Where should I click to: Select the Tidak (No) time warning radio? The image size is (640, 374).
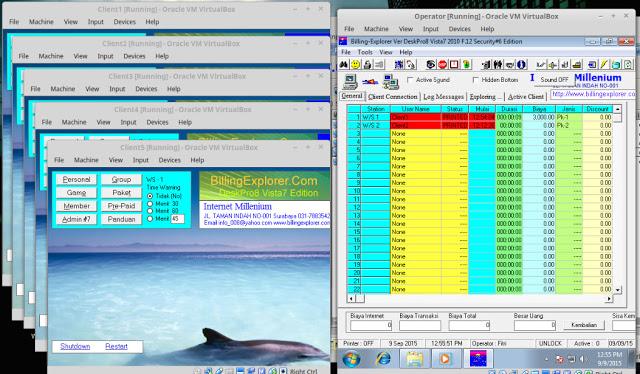150,196
